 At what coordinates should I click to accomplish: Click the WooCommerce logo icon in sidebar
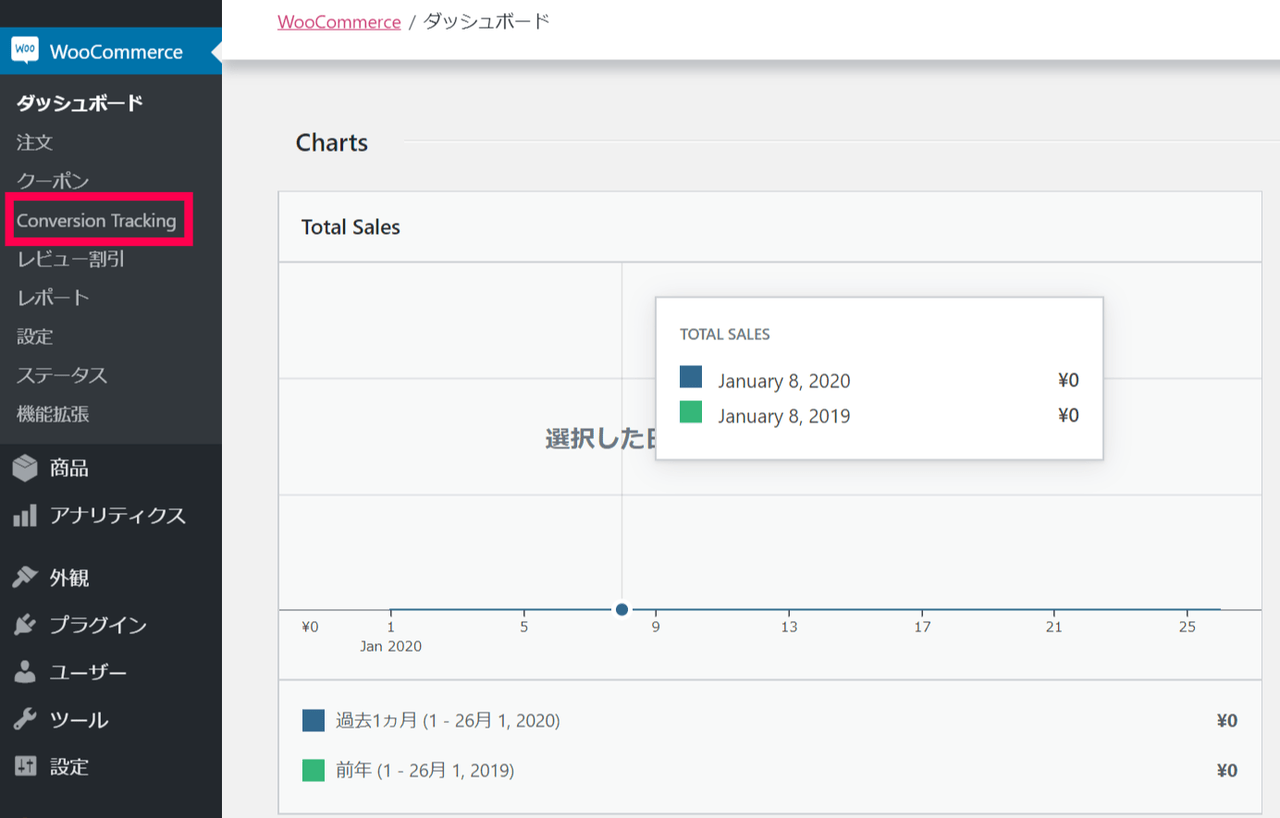click(25, 51)
